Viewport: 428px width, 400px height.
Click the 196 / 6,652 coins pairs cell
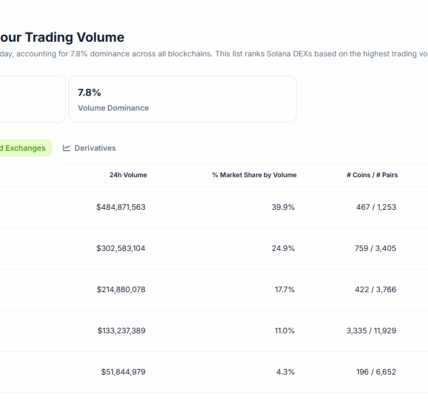pyautogui.click(x=376, y=372)
